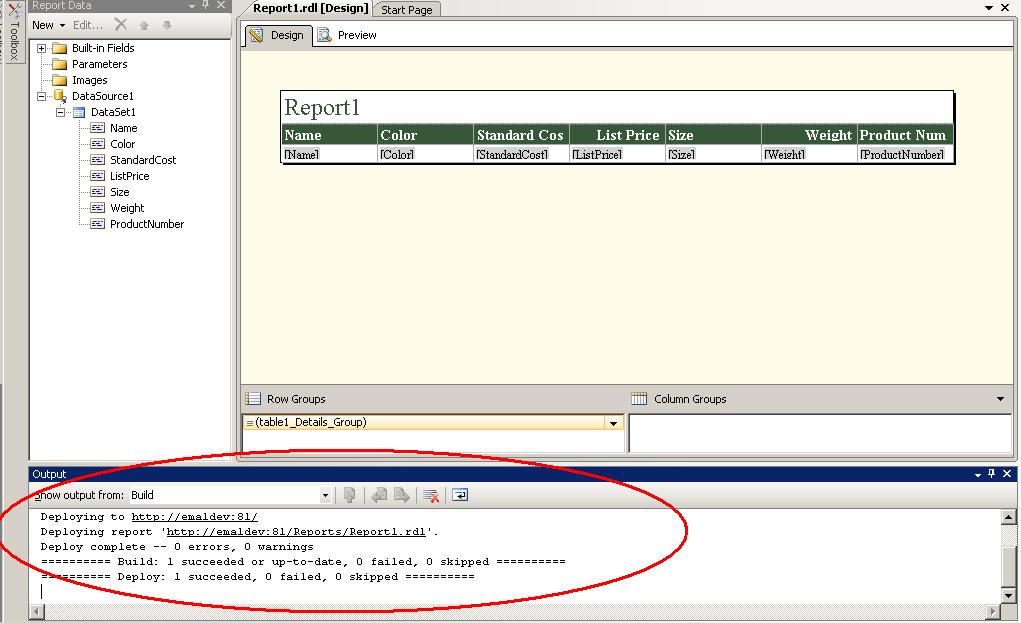Open the Toolbox side tab
This screenshot has height=623, width=1021.
coord(14,31)
